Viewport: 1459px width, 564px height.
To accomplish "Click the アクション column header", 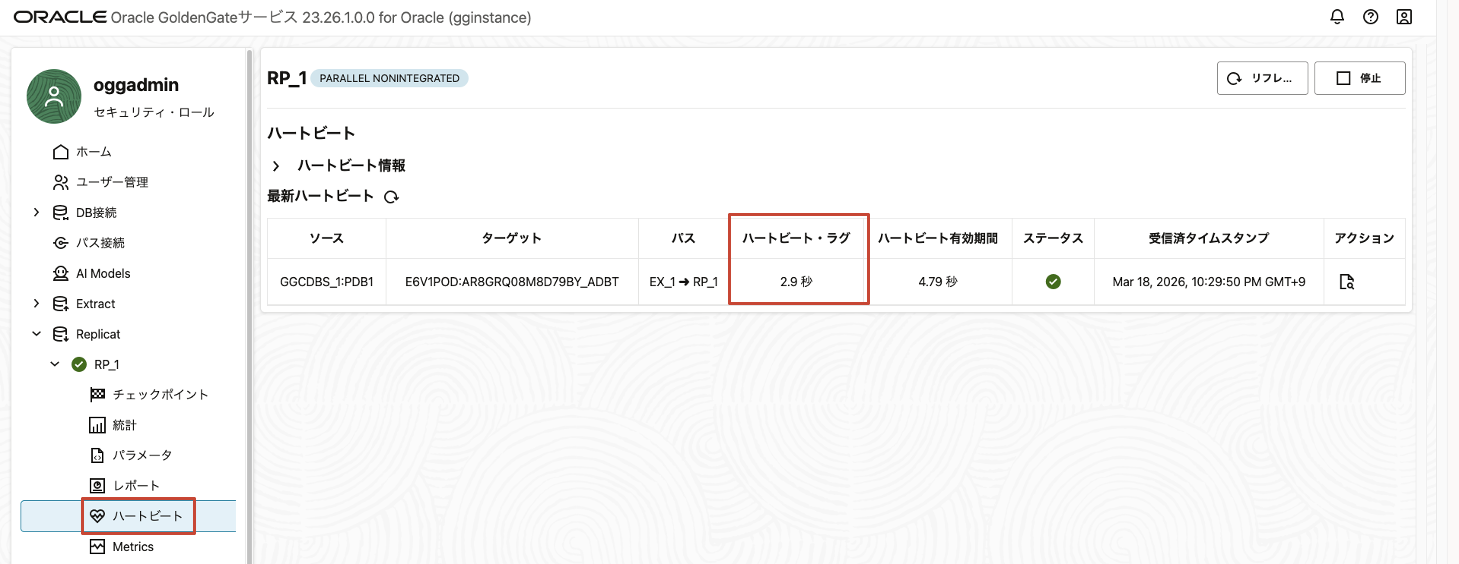I will [1364, 239].
